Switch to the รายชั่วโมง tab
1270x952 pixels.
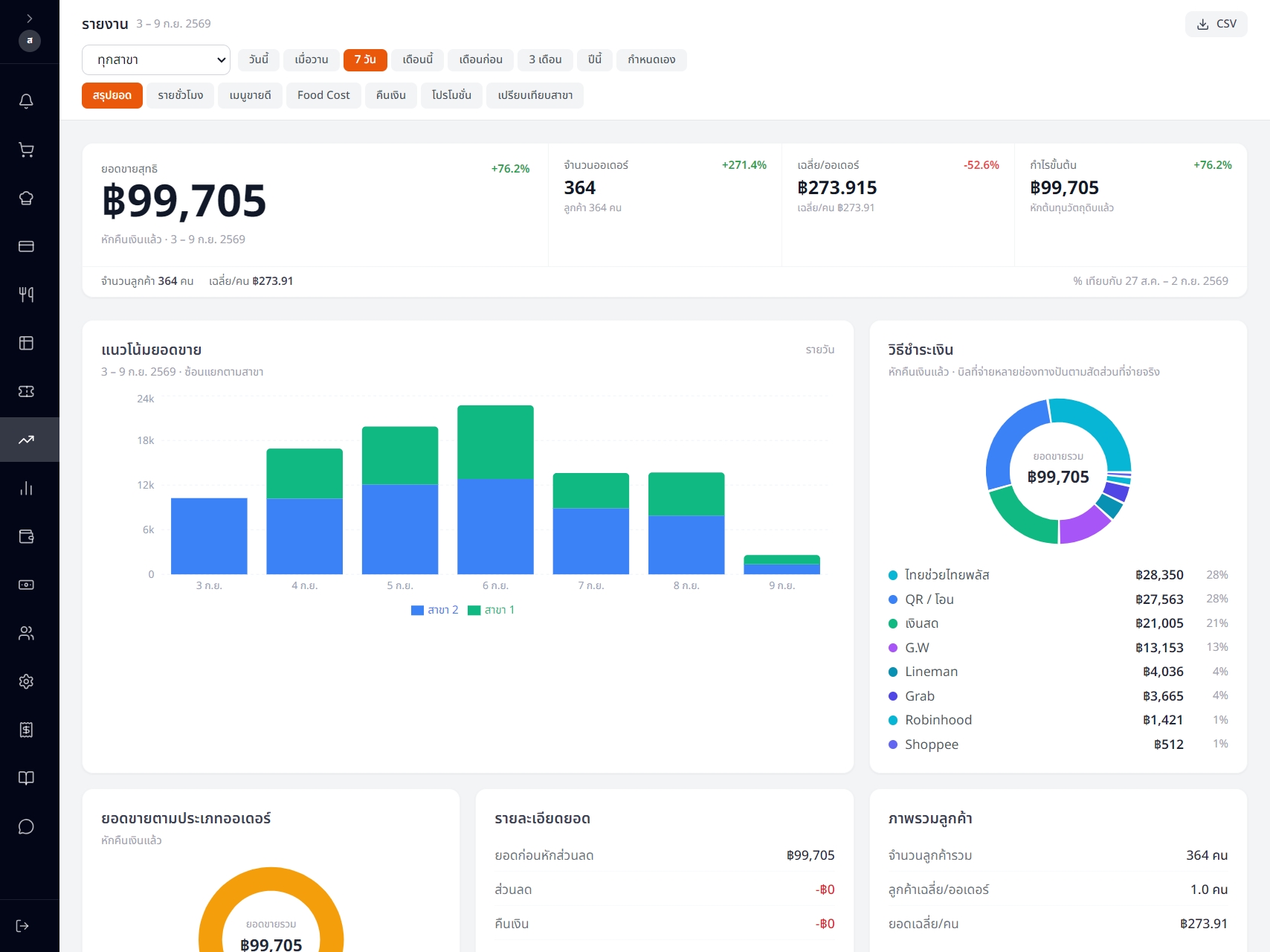[x=181, y=95]
